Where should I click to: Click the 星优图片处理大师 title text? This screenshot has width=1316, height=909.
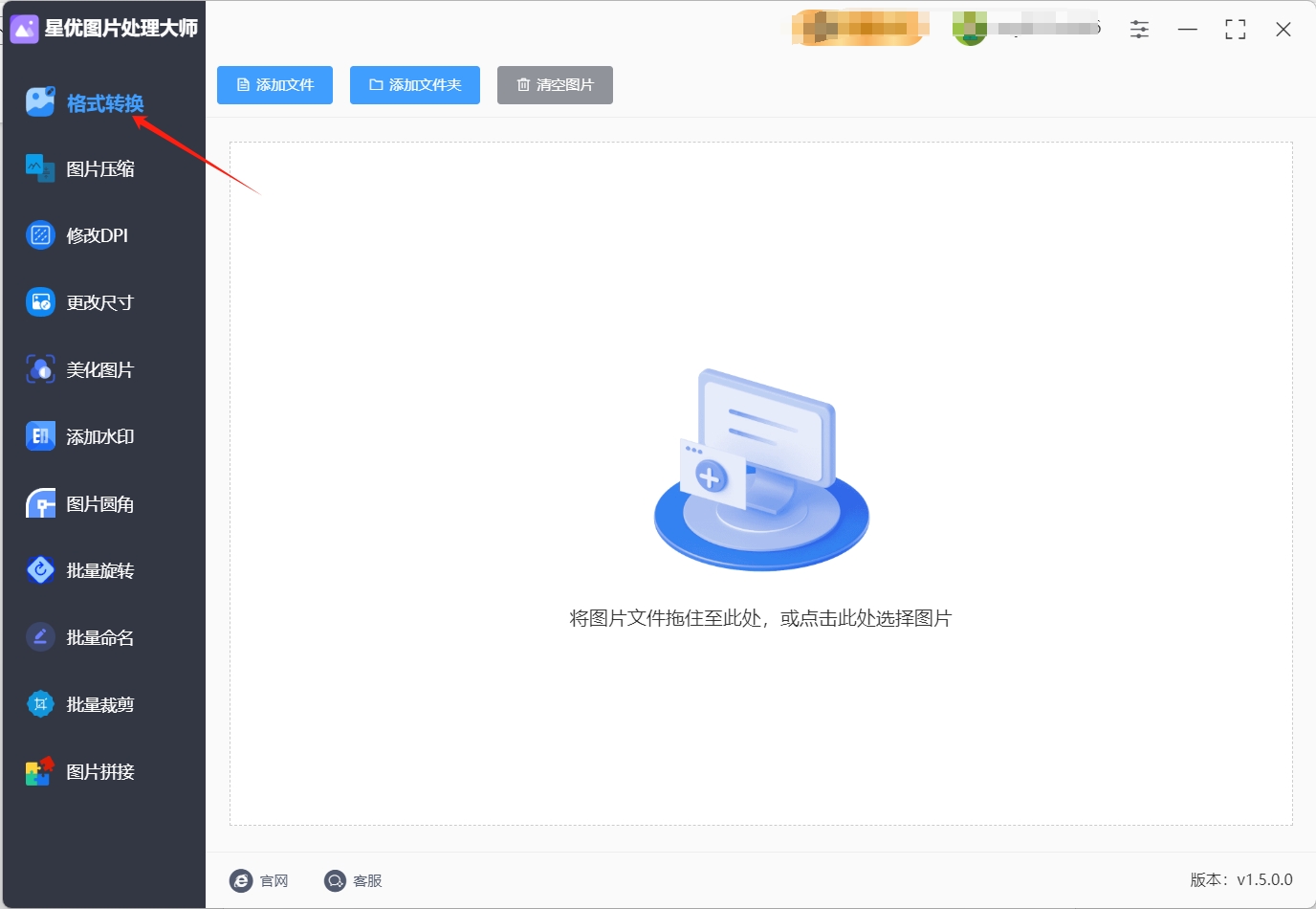point(121,29)
